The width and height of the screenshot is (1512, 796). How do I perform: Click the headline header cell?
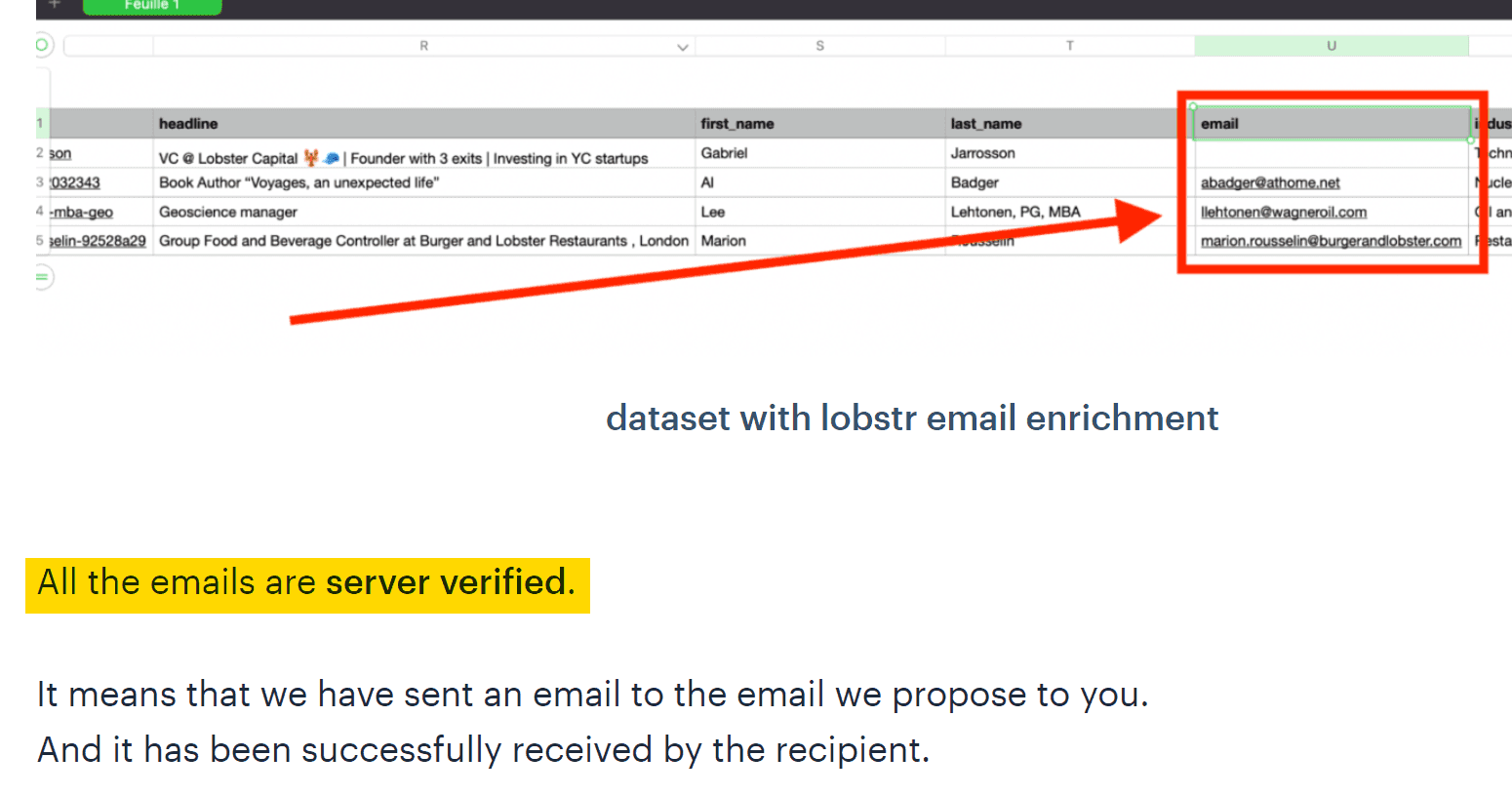pyautogui.click(x=423, y=124)
